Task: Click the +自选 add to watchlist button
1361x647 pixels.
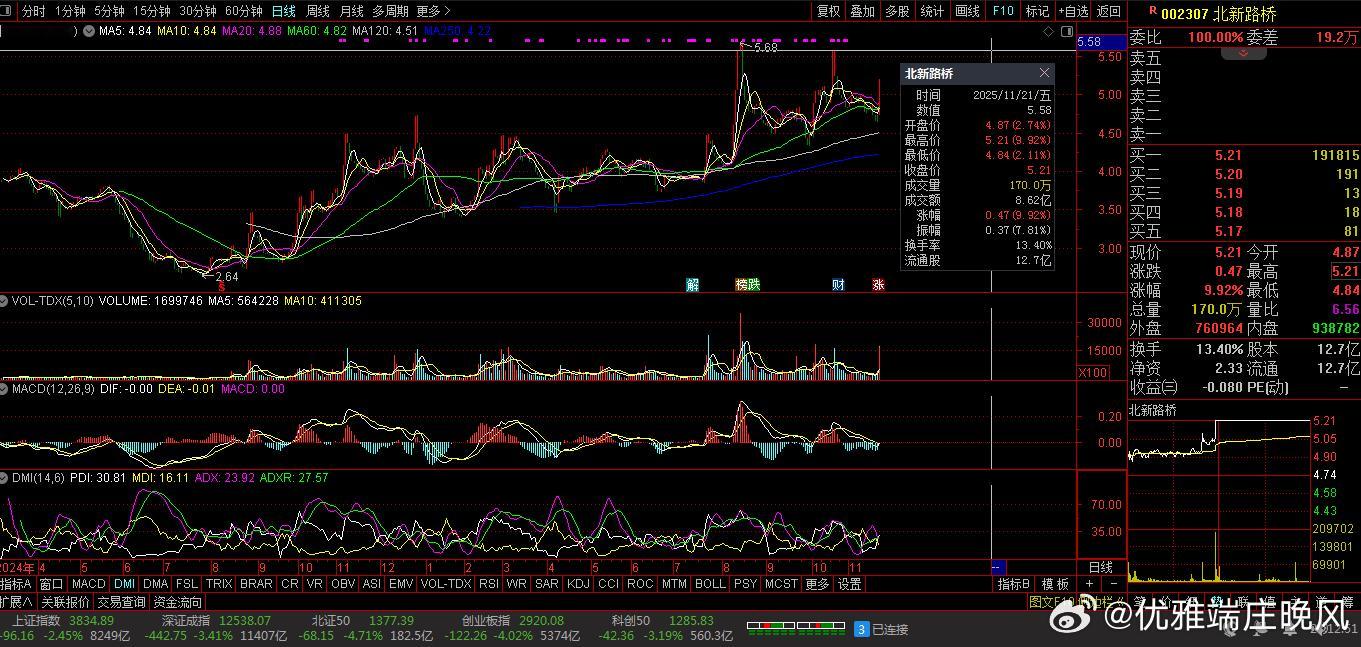Action: tap(1073, 11)
